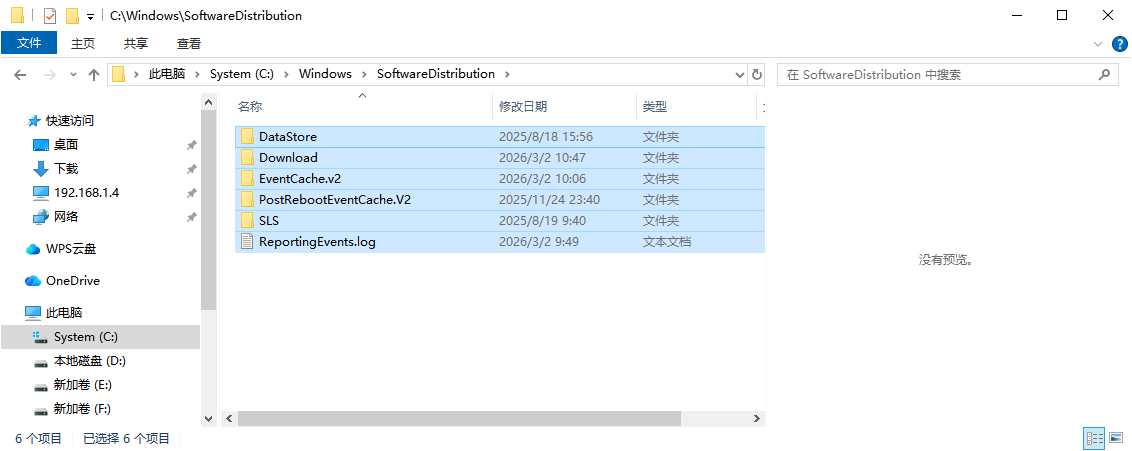Screen dimensions: 1132x451
Task: Click the file list horizontal scroll right arrow
Action: 757,419
